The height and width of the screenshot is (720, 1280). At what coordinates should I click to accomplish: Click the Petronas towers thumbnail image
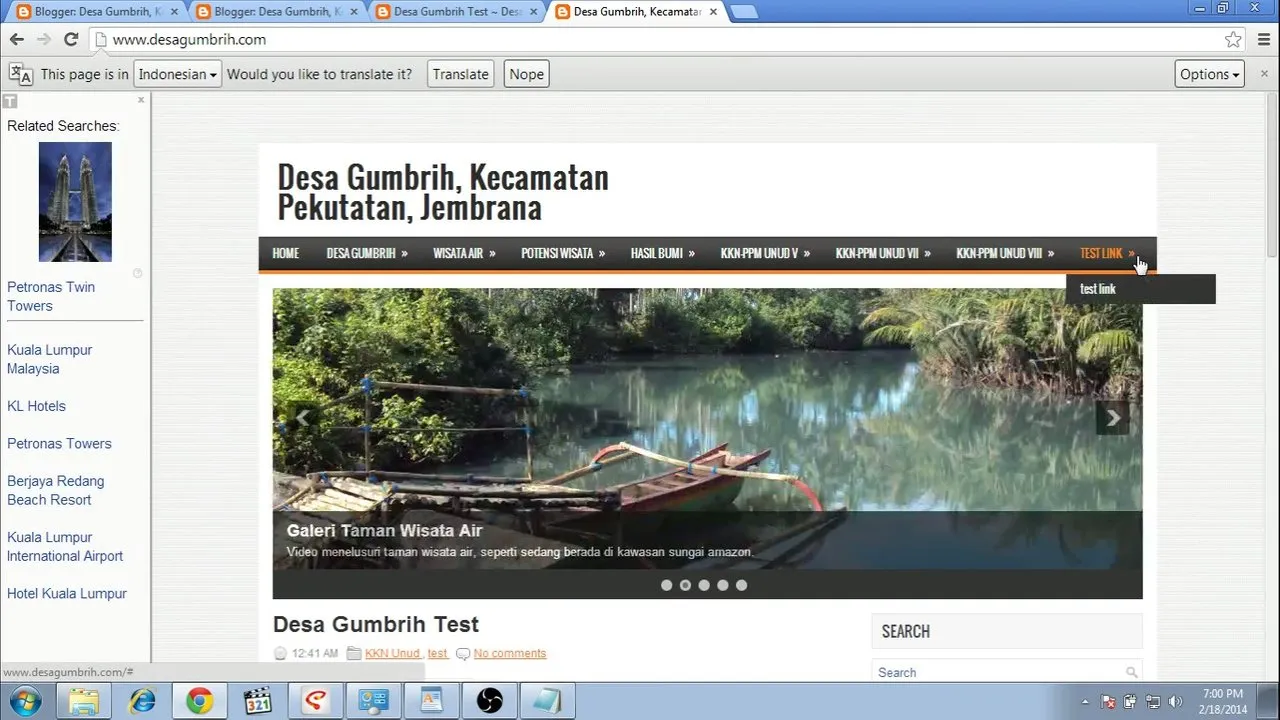pyautogui.click(x=75, y=202)
